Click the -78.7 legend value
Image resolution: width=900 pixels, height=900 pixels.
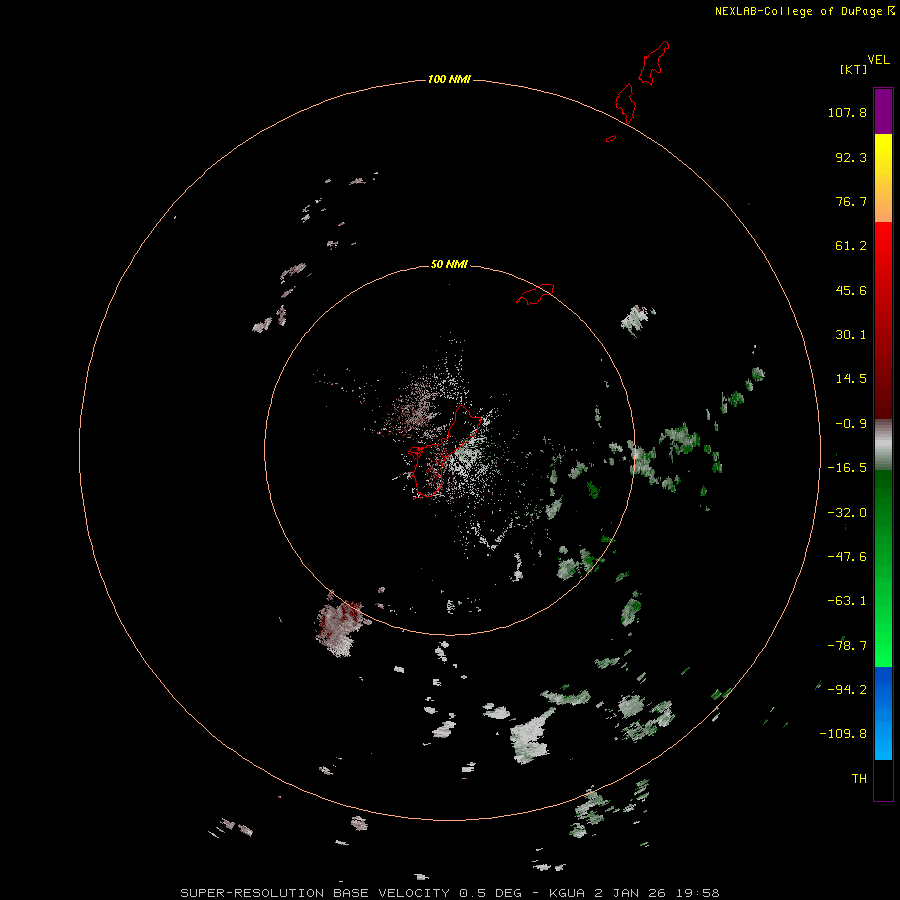click(847, 646)
